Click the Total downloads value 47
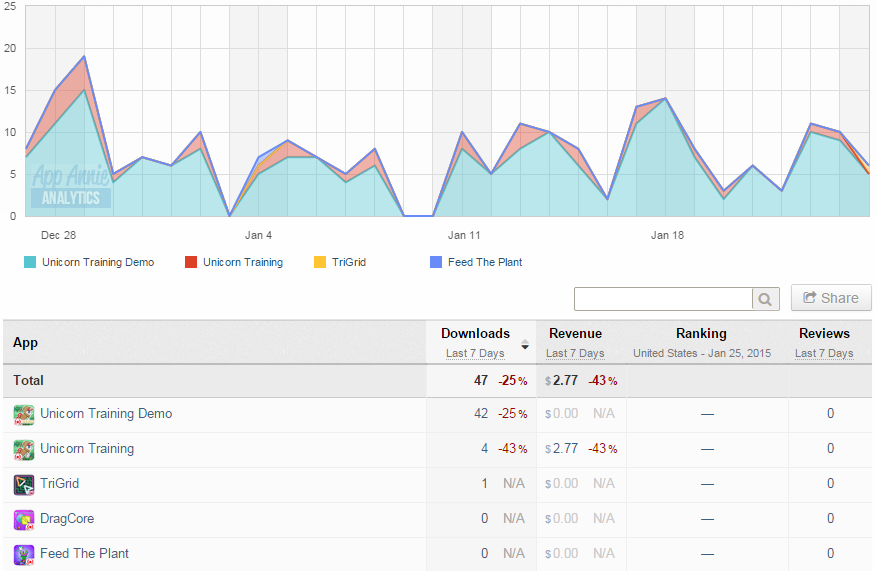The width and height of the screenshot is (877, 571). 481,380
